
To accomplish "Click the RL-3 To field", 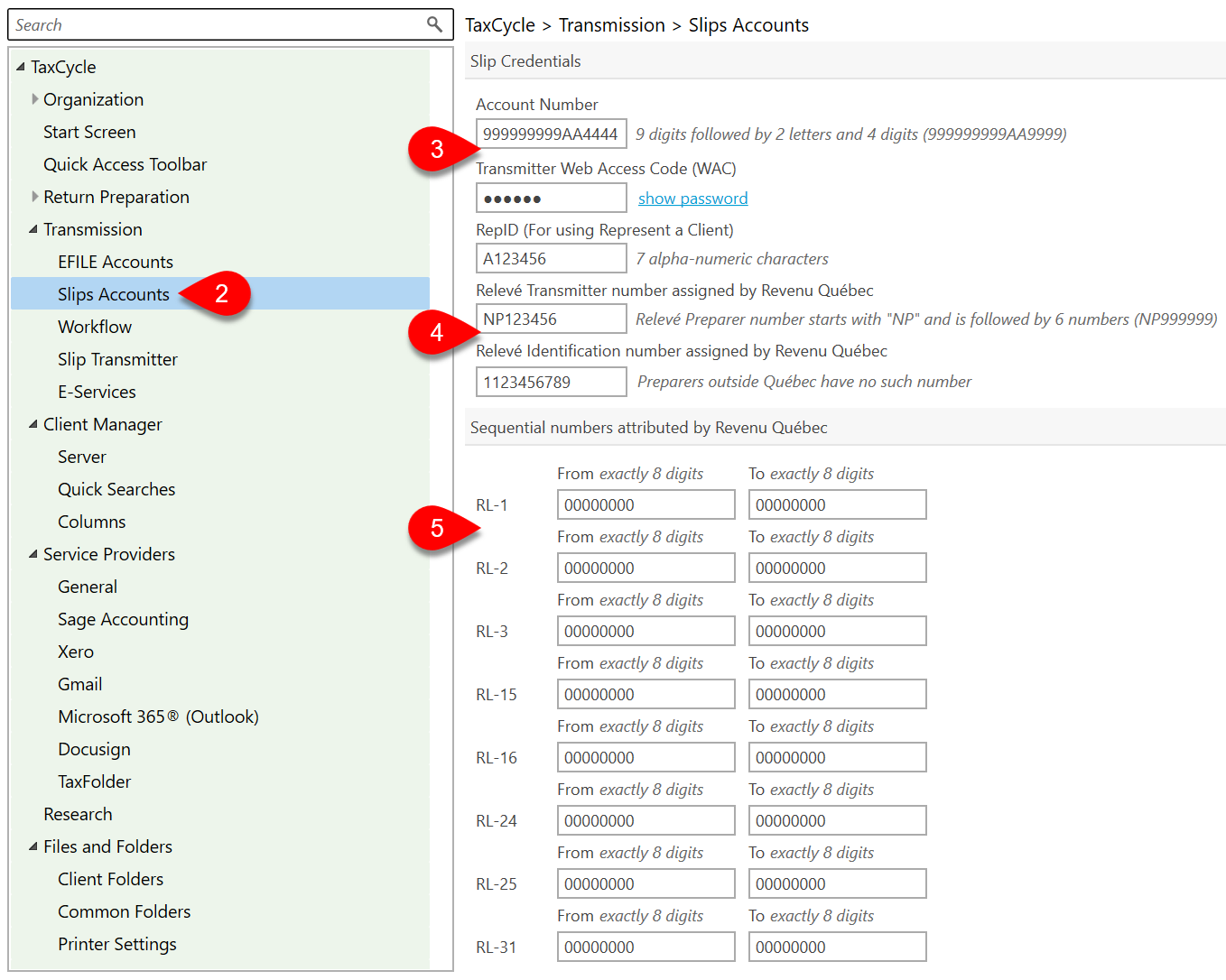I will tap(838, 631).
